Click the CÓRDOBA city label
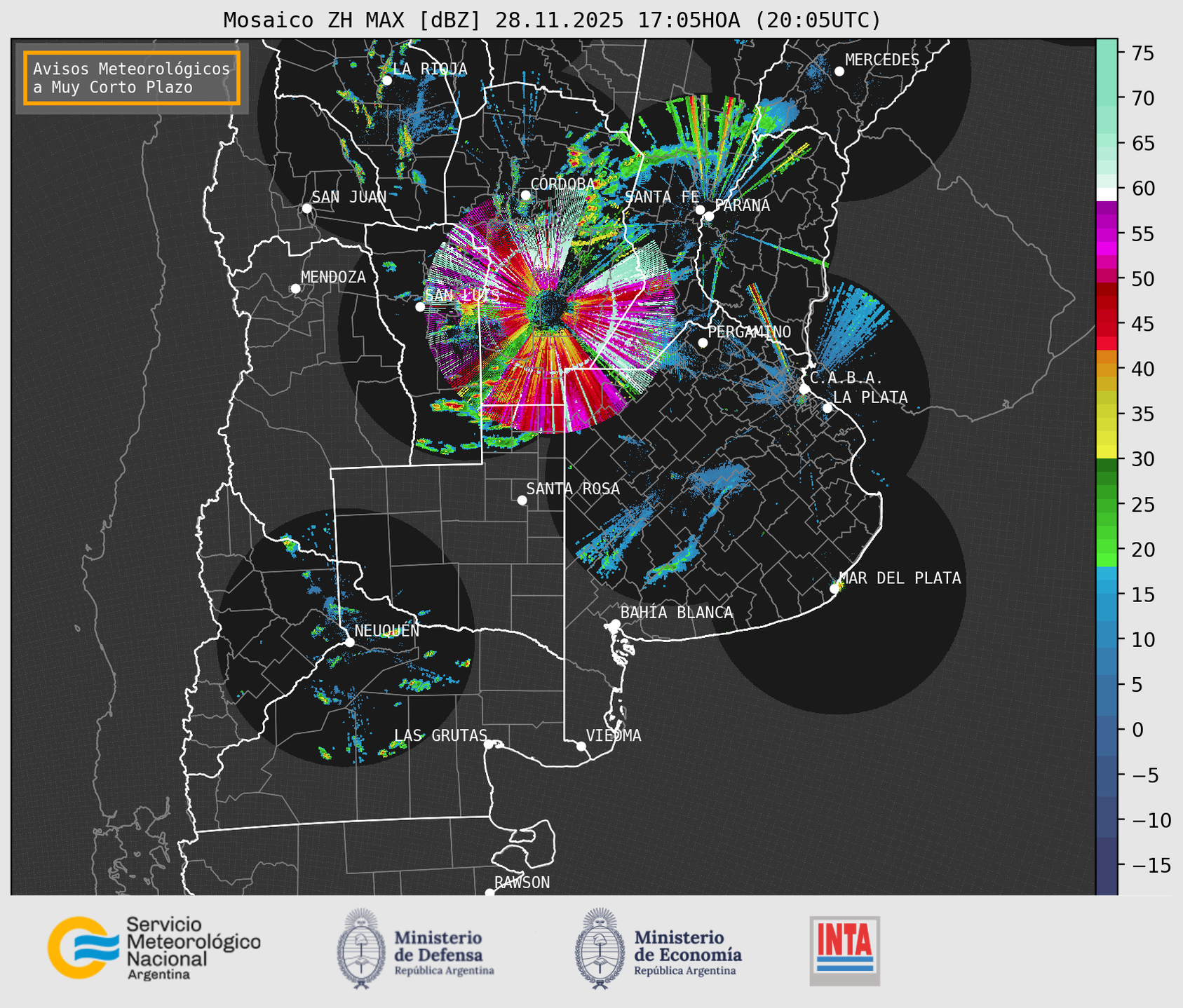1183x1008 pixels. click(x=562, y=184)
